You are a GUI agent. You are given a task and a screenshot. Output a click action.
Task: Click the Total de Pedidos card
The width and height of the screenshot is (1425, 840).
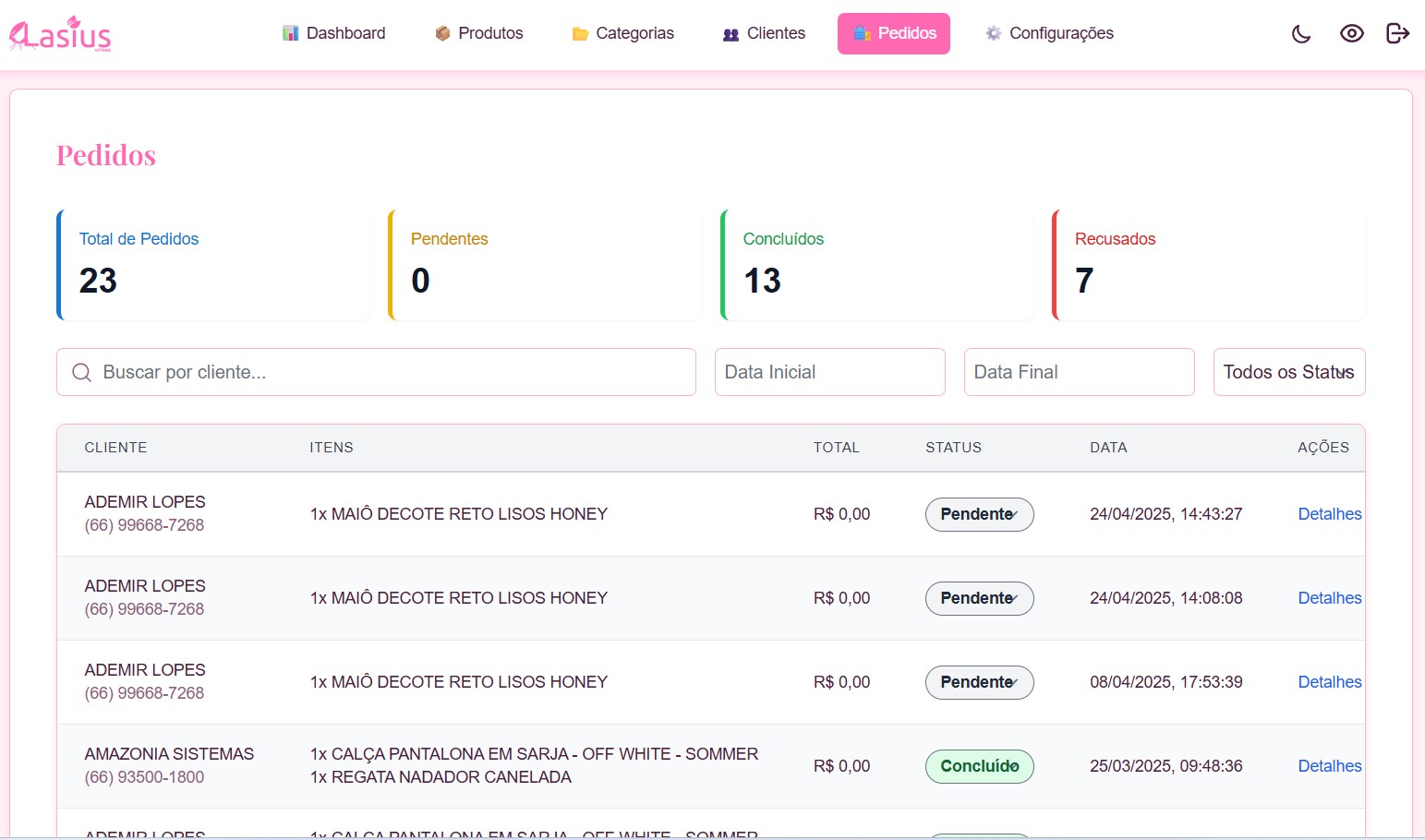213,265
